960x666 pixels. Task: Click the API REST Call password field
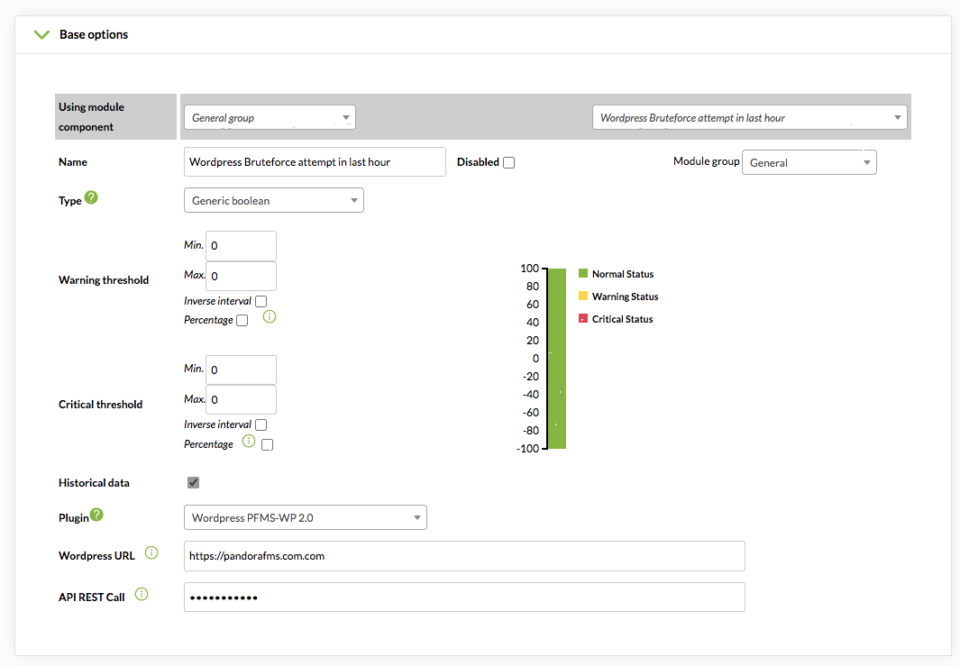pos(465,597)
